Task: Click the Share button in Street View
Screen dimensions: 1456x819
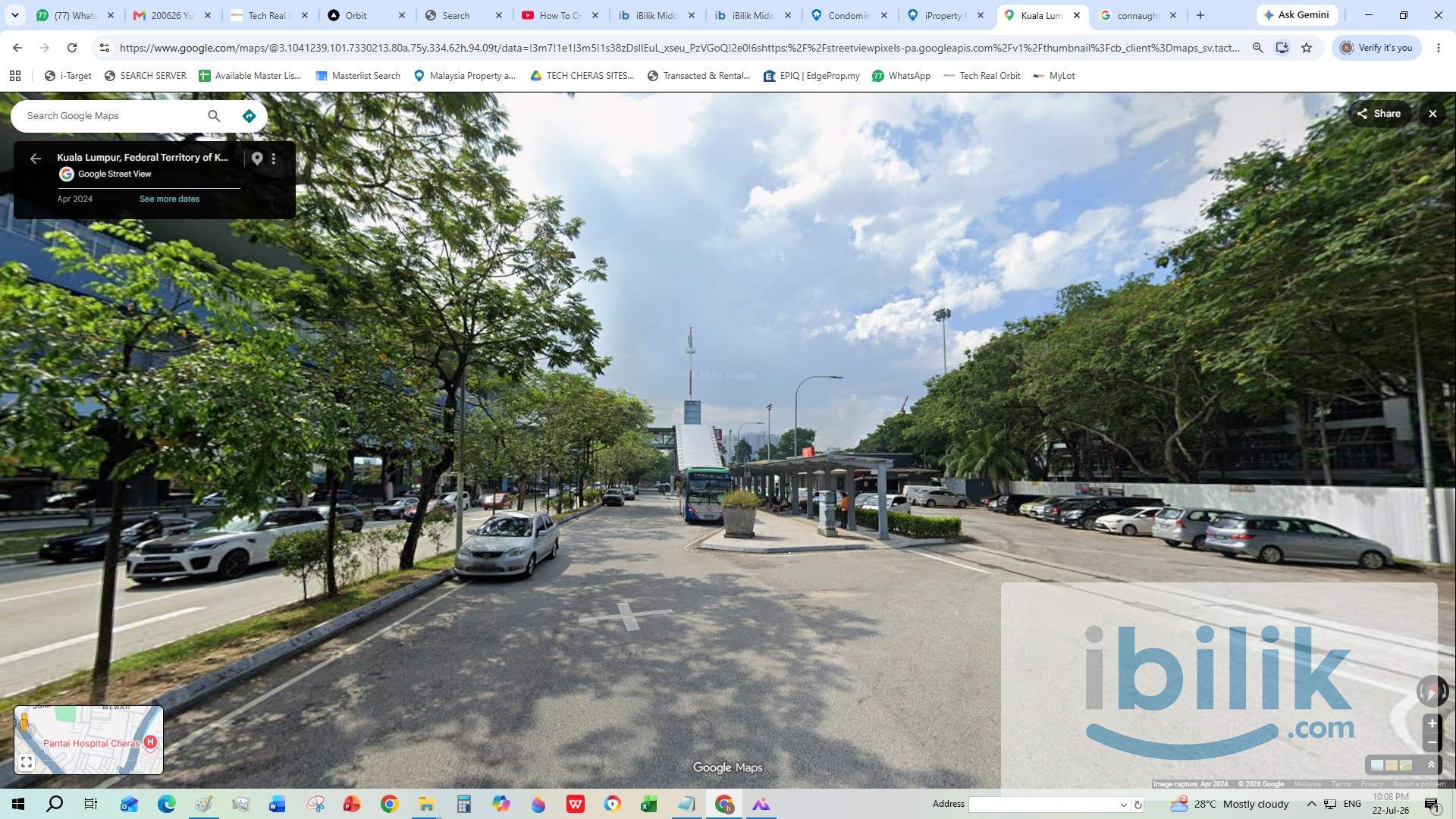Action: [x=1379, y=114]
